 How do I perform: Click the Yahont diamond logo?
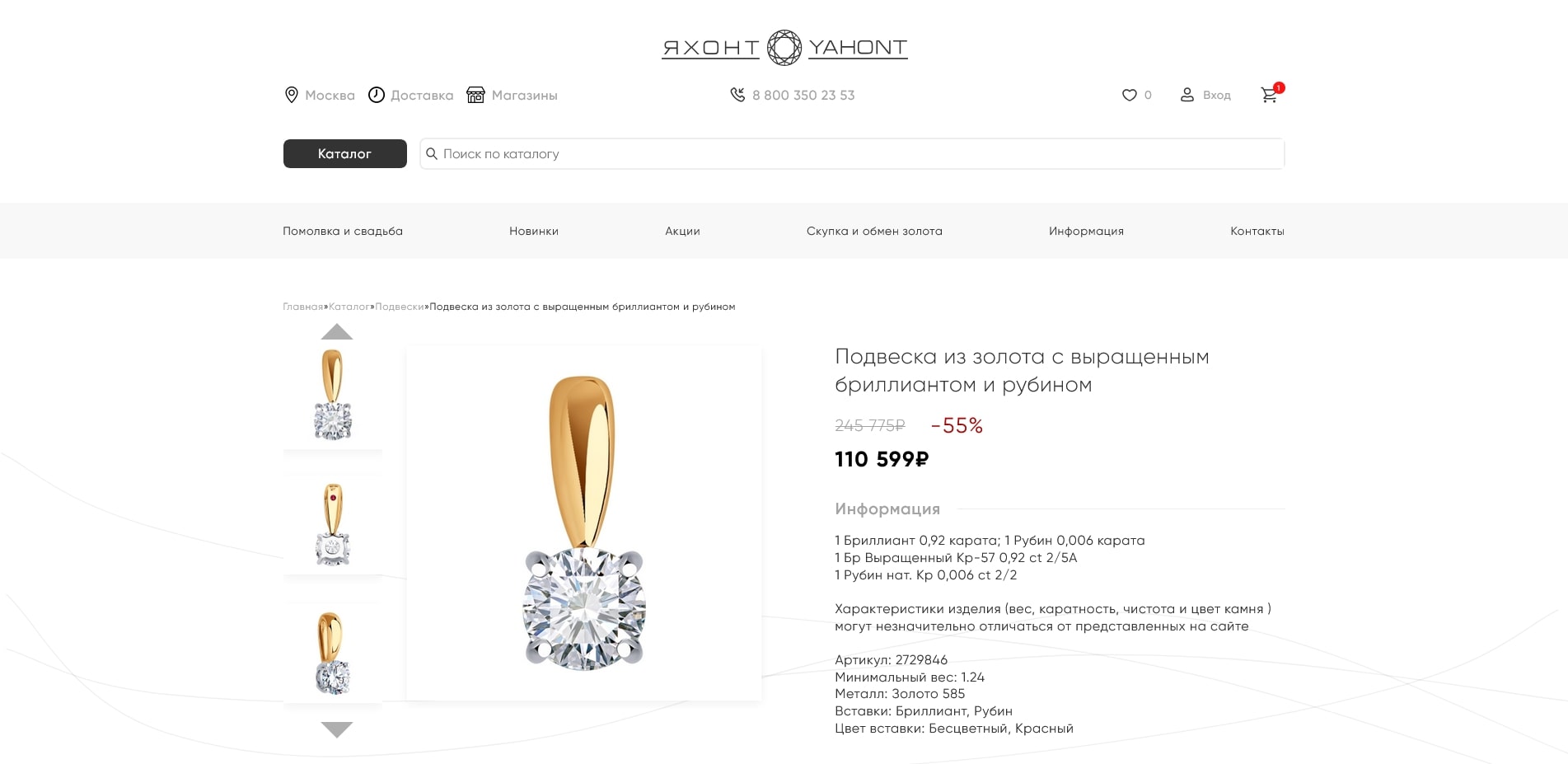(x=784, y=46)
